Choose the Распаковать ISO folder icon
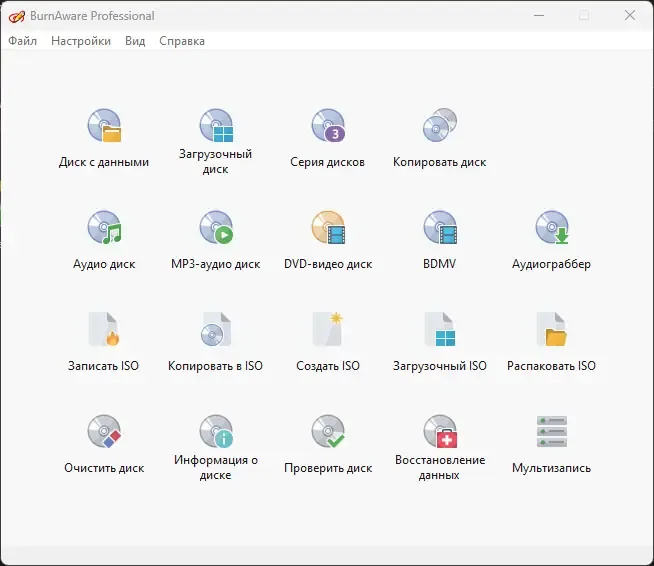This screenshot has height=566, width=654. click(551, 329)
